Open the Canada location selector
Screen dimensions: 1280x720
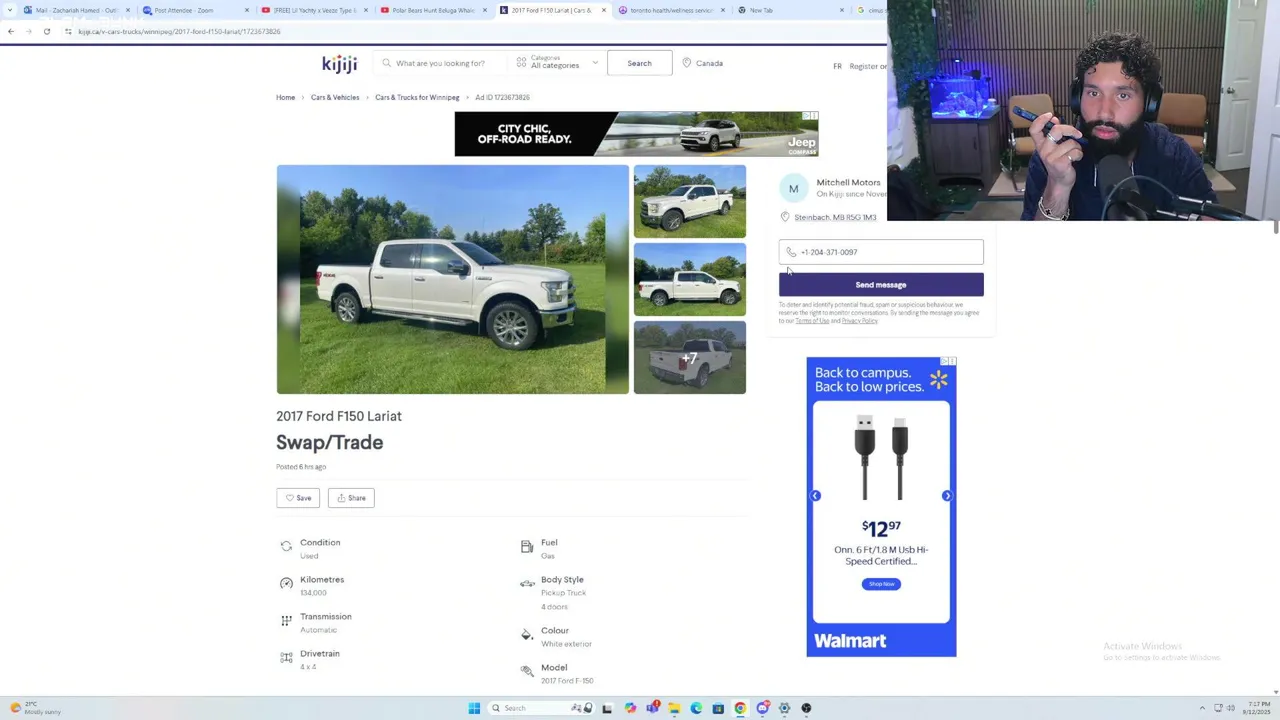[703, 63]
